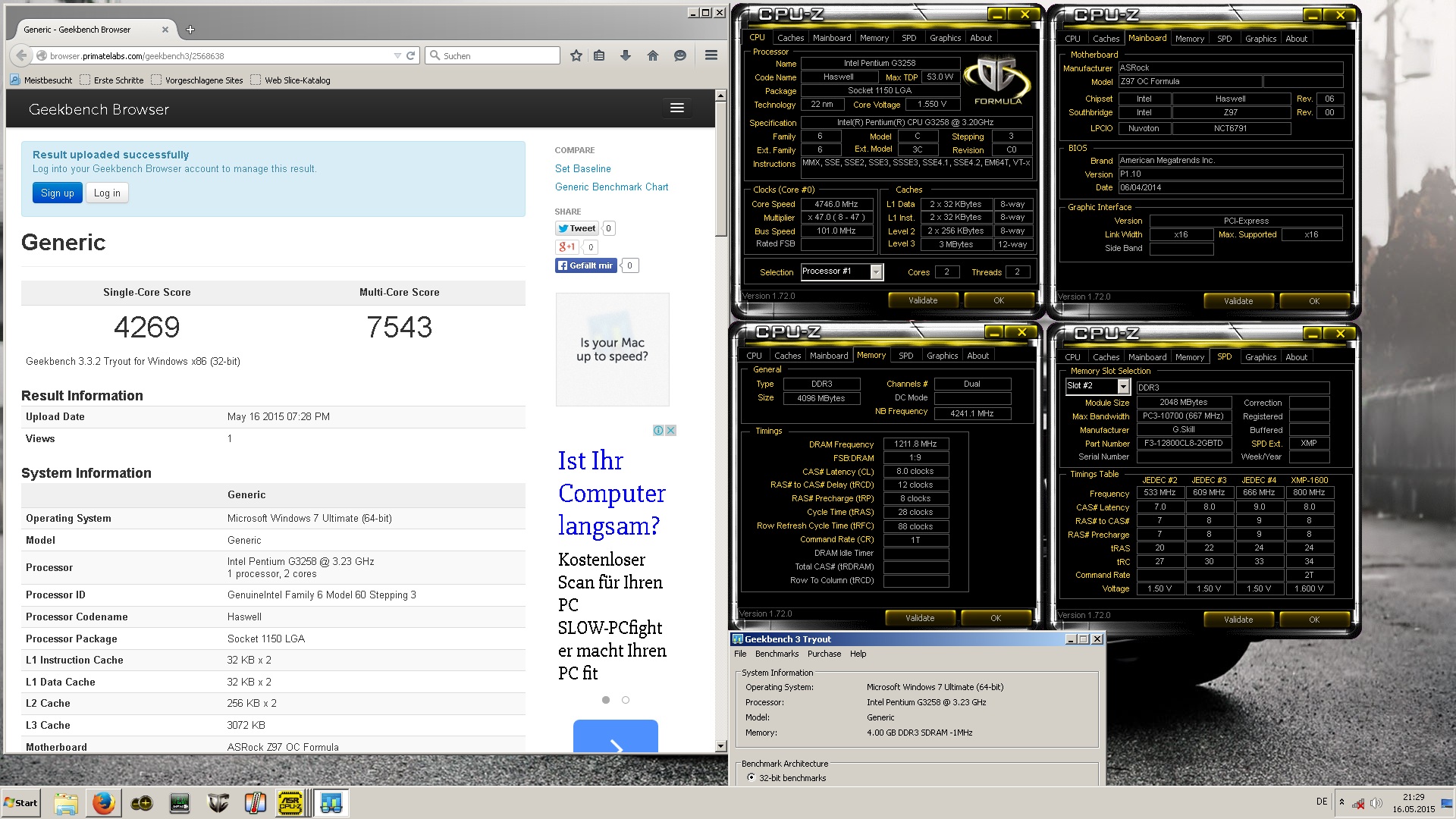This screenshot has height=819, width=1456.
Task: Click the browser page vertical scrollbar thumb
Action: (720, 171)
